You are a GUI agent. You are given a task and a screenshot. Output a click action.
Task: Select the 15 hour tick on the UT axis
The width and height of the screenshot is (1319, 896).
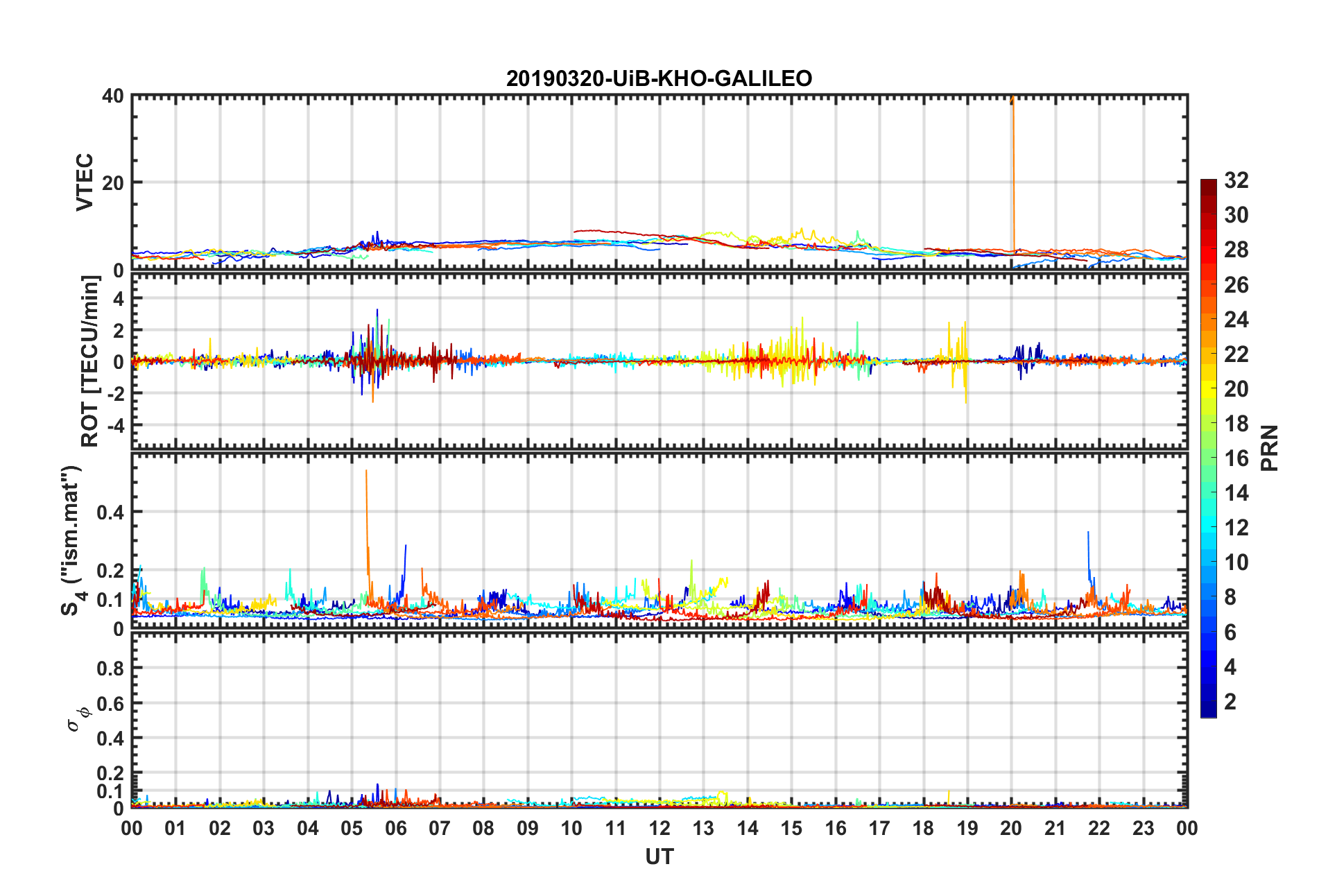point(791,828)
